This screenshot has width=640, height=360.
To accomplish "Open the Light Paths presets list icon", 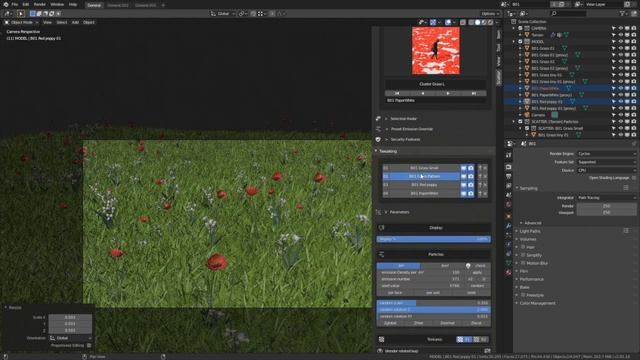I will click(626, 231).
